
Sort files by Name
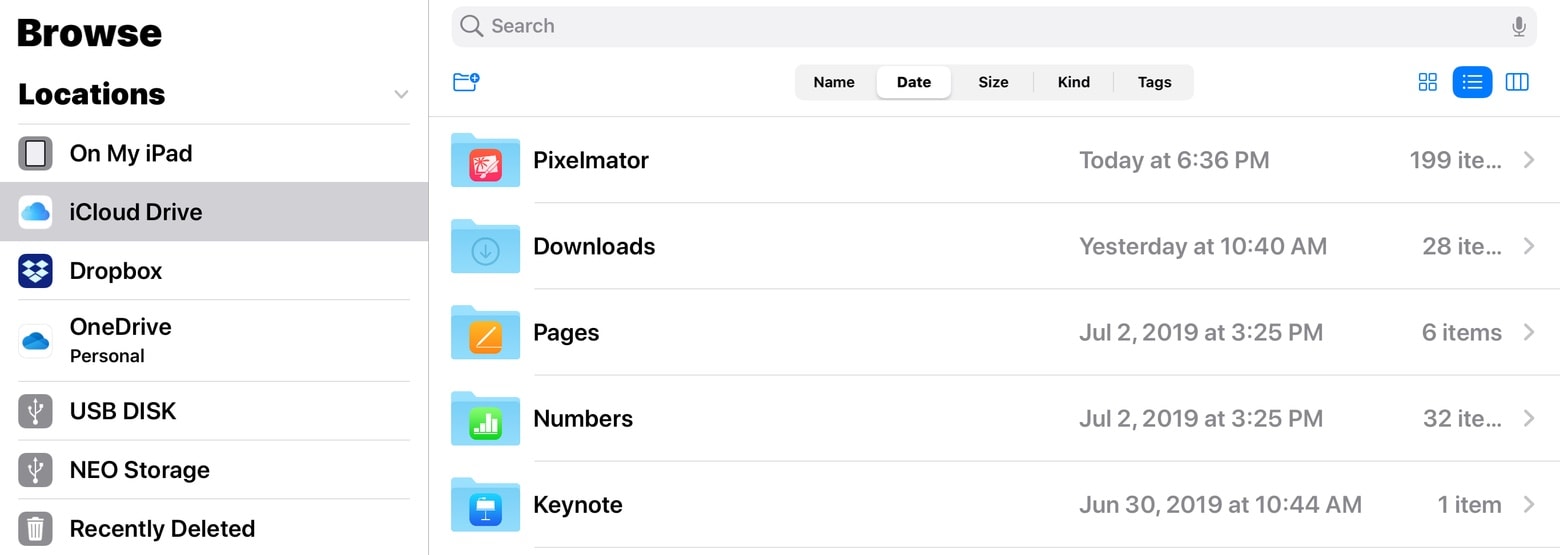(834, 82)
